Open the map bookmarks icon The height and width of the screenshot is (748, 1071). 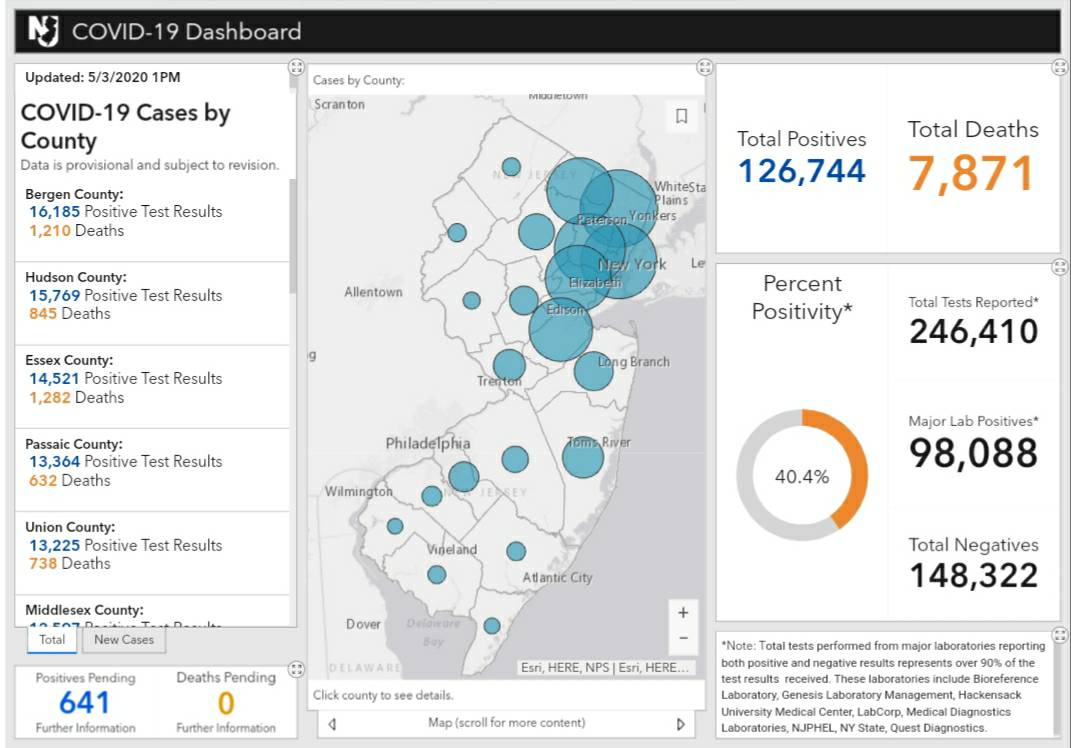tap(681, 116)
